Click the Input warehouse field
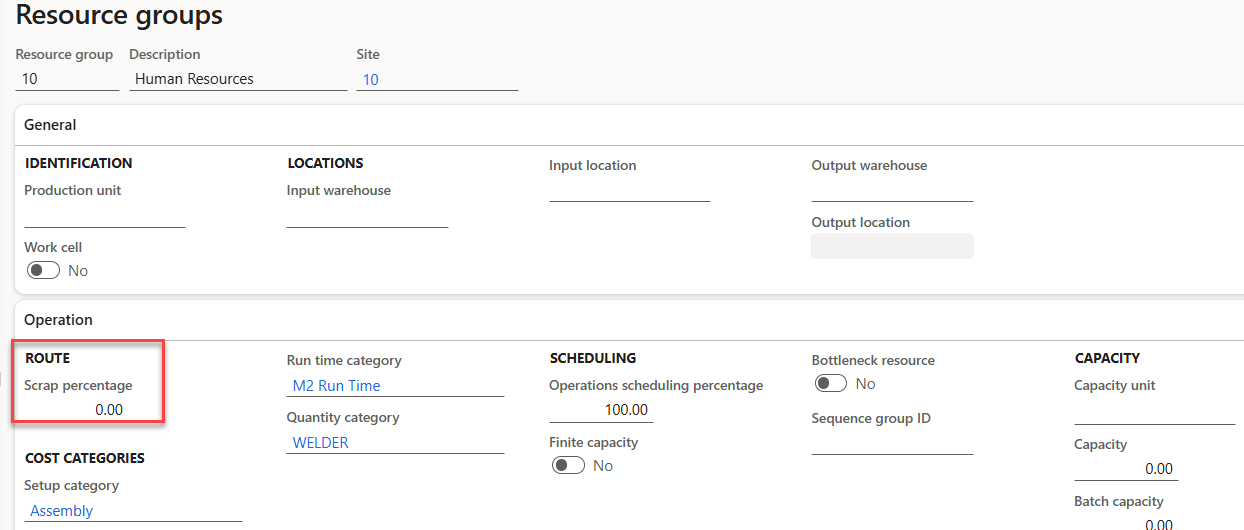This screenshot has height=530, width=1244. [367, 215]
